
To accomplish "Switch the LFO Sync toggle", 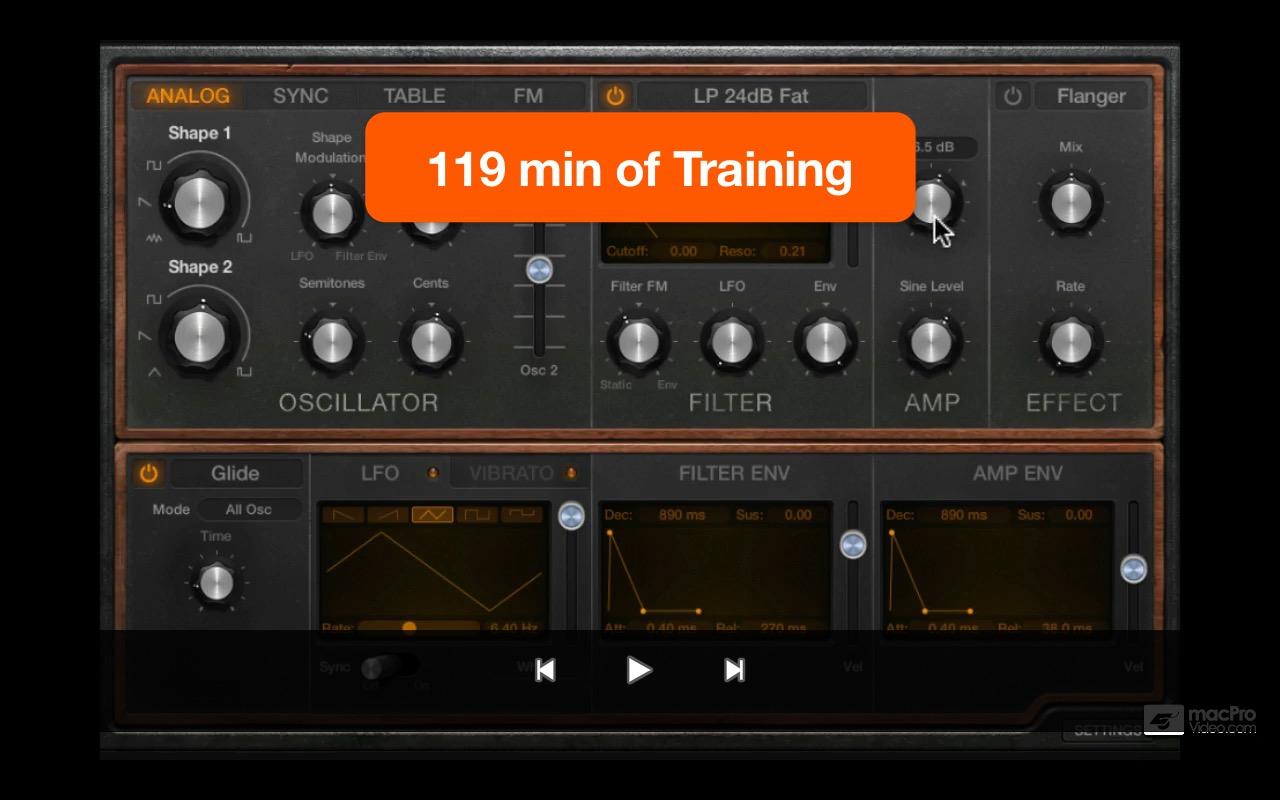I will click(389, 667).
